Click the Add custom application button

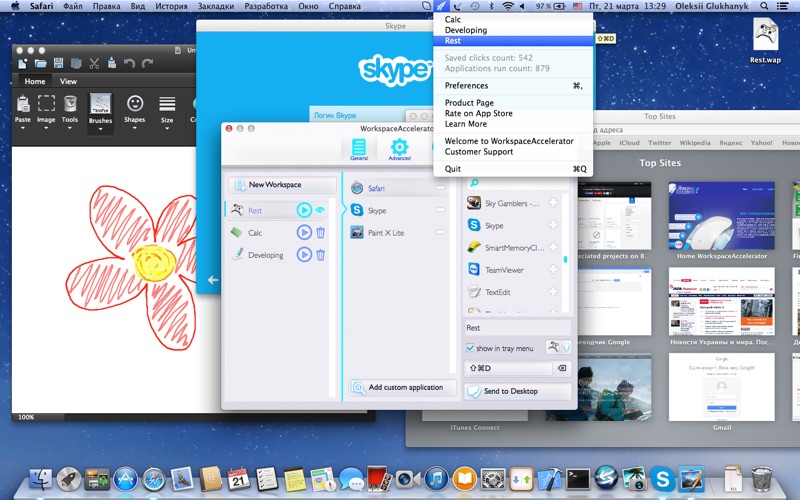click(402, 388)
